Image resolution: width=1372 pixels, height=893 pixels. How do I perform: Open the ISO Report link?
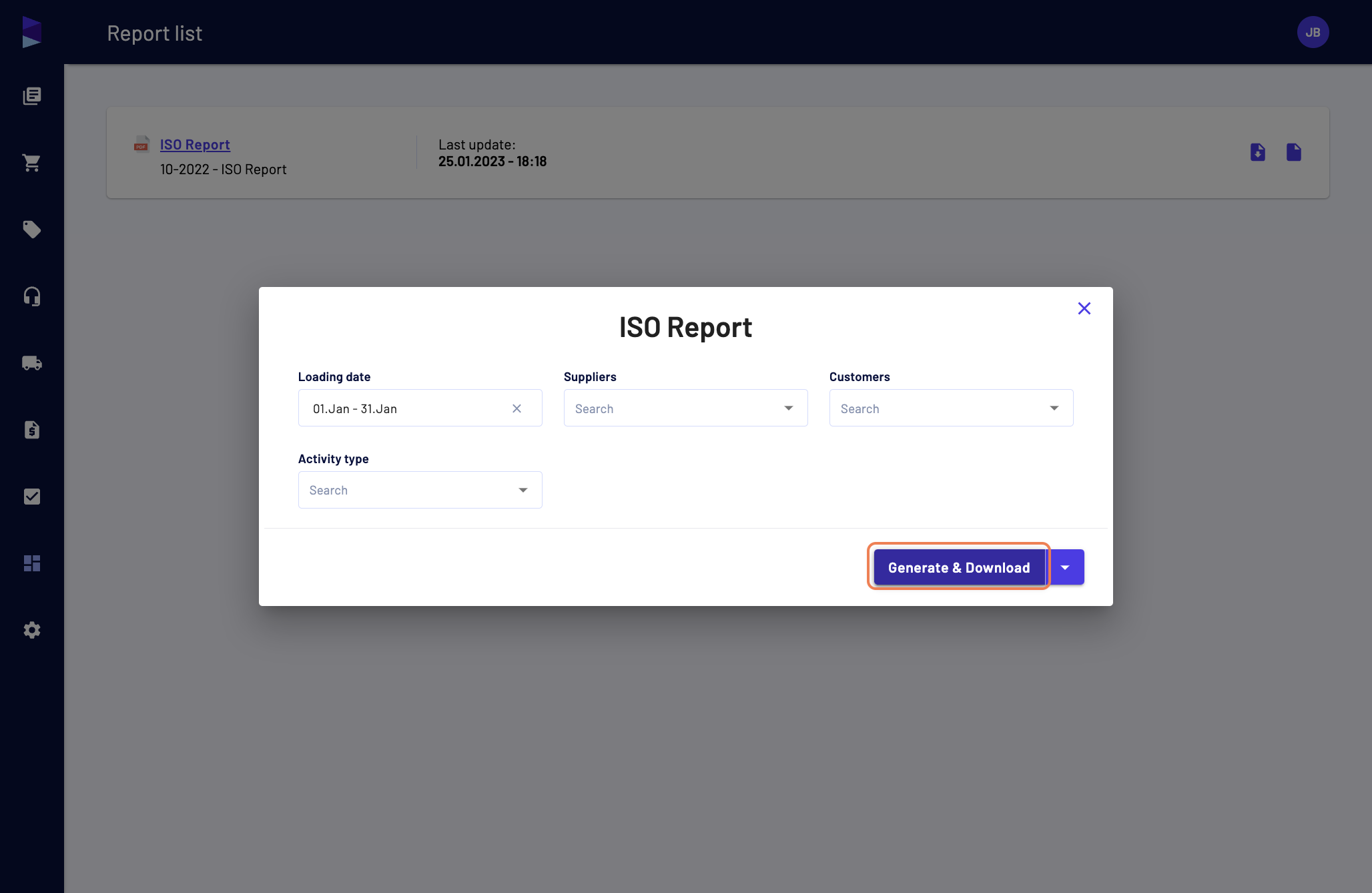coord(195,145)
